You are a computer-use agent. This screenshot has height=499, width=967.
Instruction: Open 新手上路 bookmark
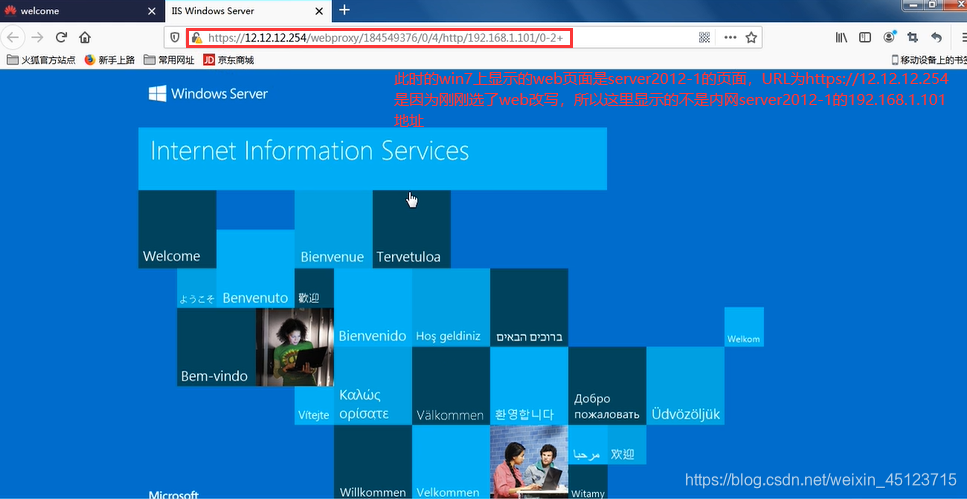110,60
